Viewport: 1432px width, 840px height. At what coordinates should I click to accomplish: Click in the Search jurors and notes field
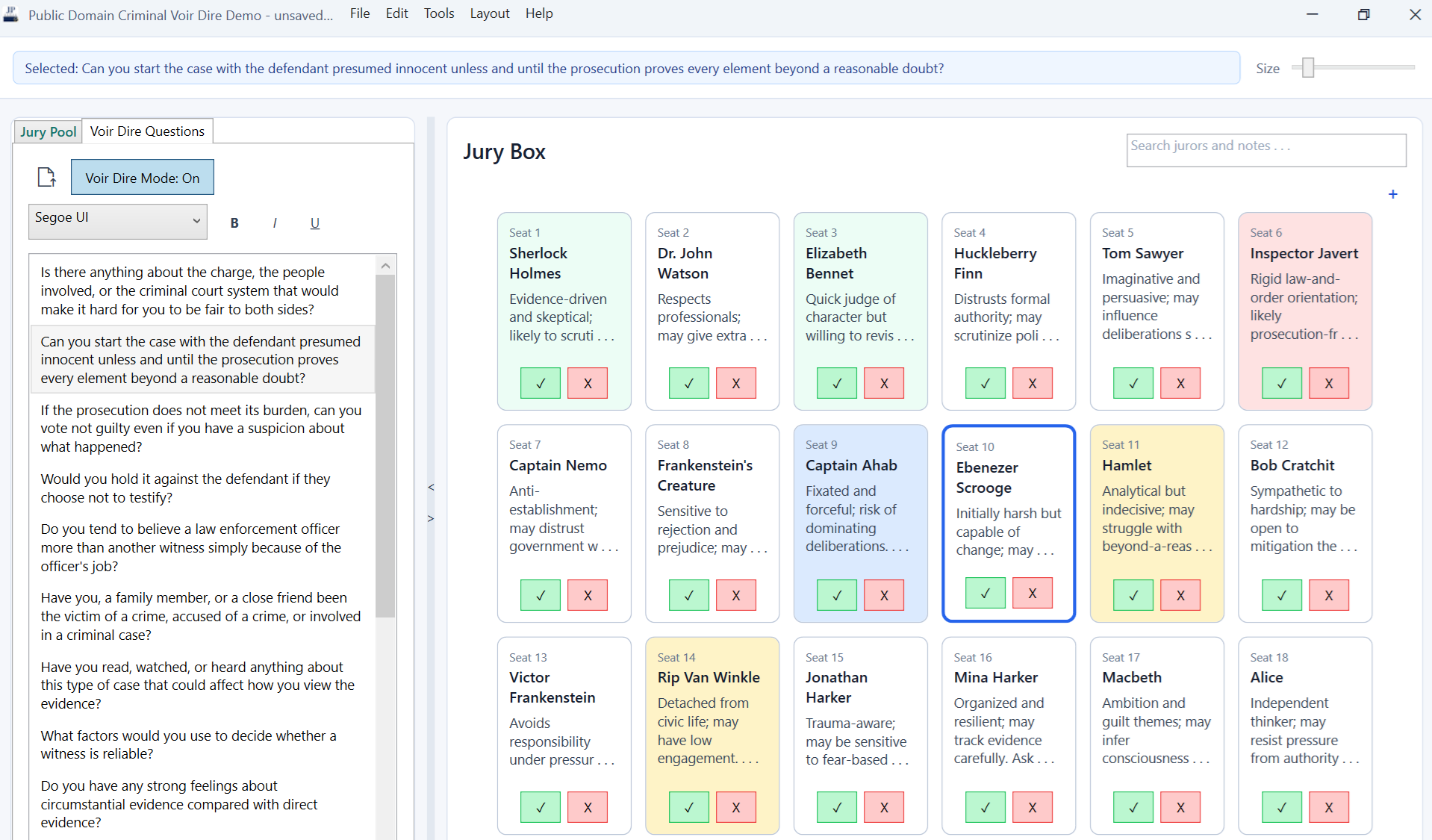tap(1266, 150)
